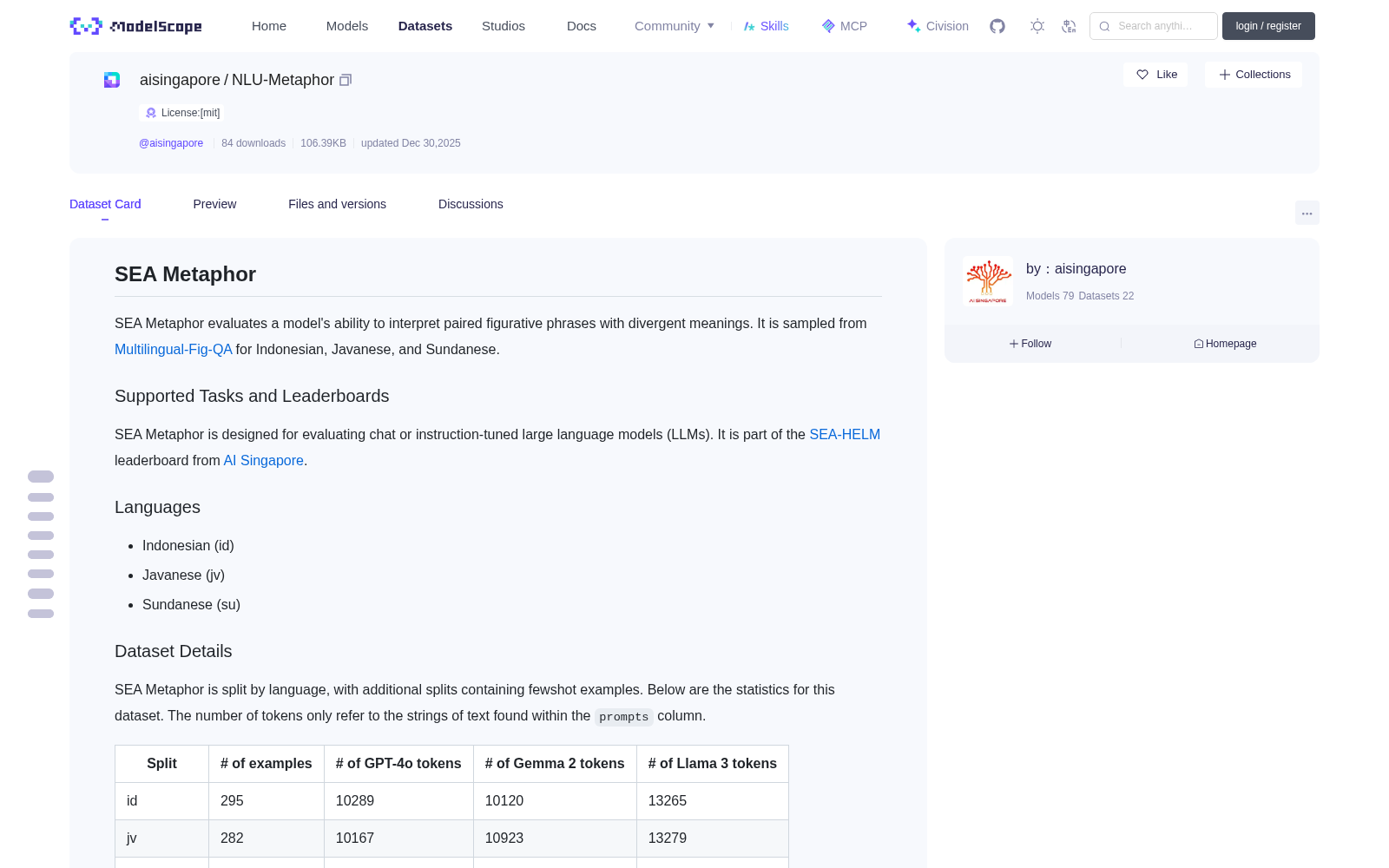Click the Supported Tasks and Leaderboards heading
Image resolution: width=1389 pixels, height=868 pixels.
[x=252, y=396]
